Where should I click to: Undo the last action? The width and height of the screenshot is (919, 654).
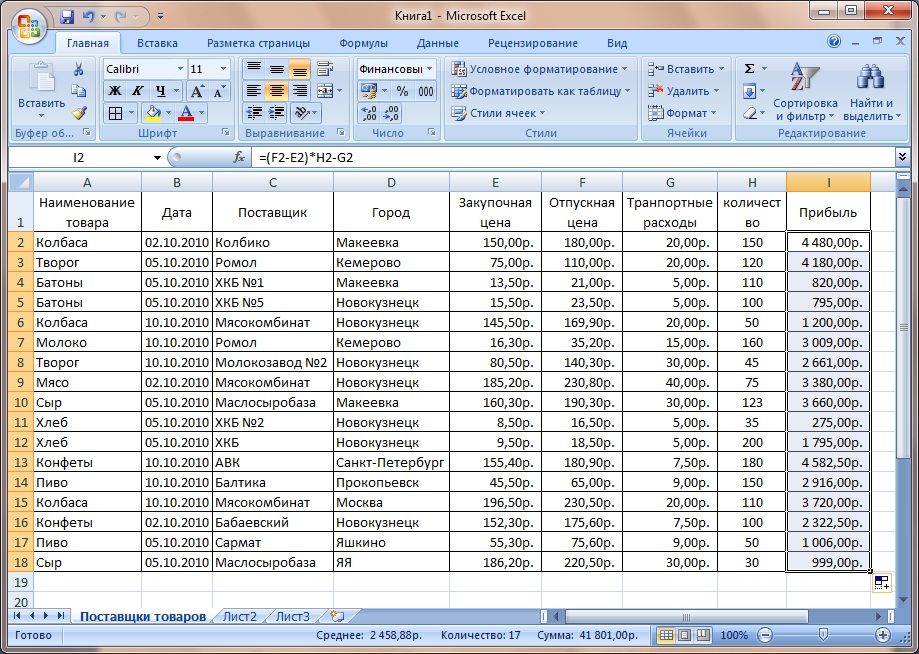click(x=89, y=16)
